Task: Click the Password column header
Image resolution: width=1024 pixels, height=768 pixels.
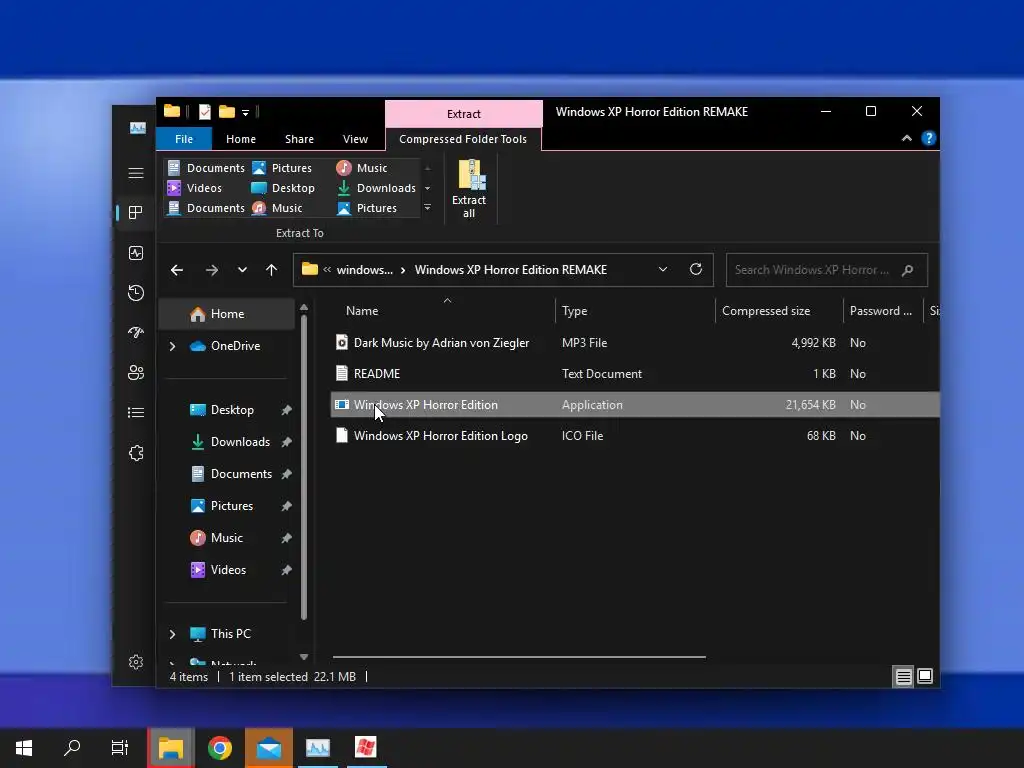Action: (x=882, y=311)
